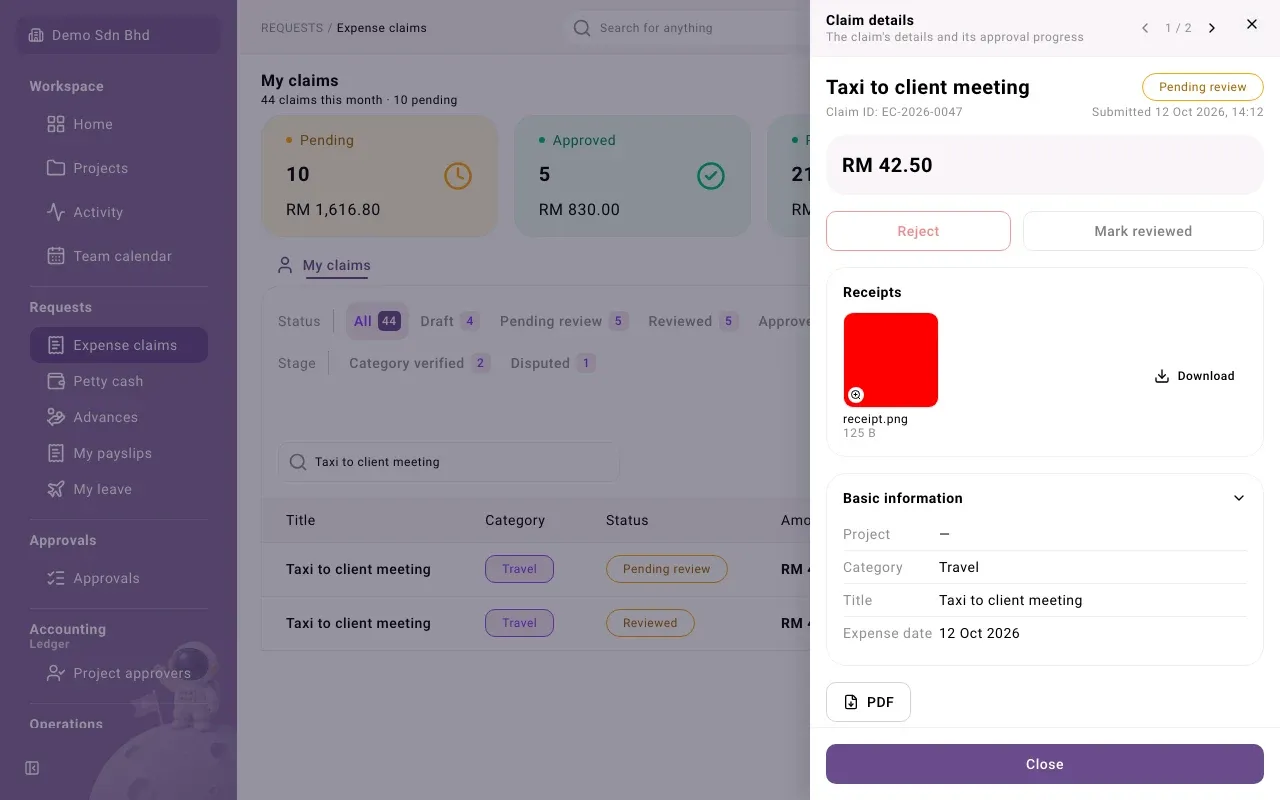Open Petty cash section

119,381
